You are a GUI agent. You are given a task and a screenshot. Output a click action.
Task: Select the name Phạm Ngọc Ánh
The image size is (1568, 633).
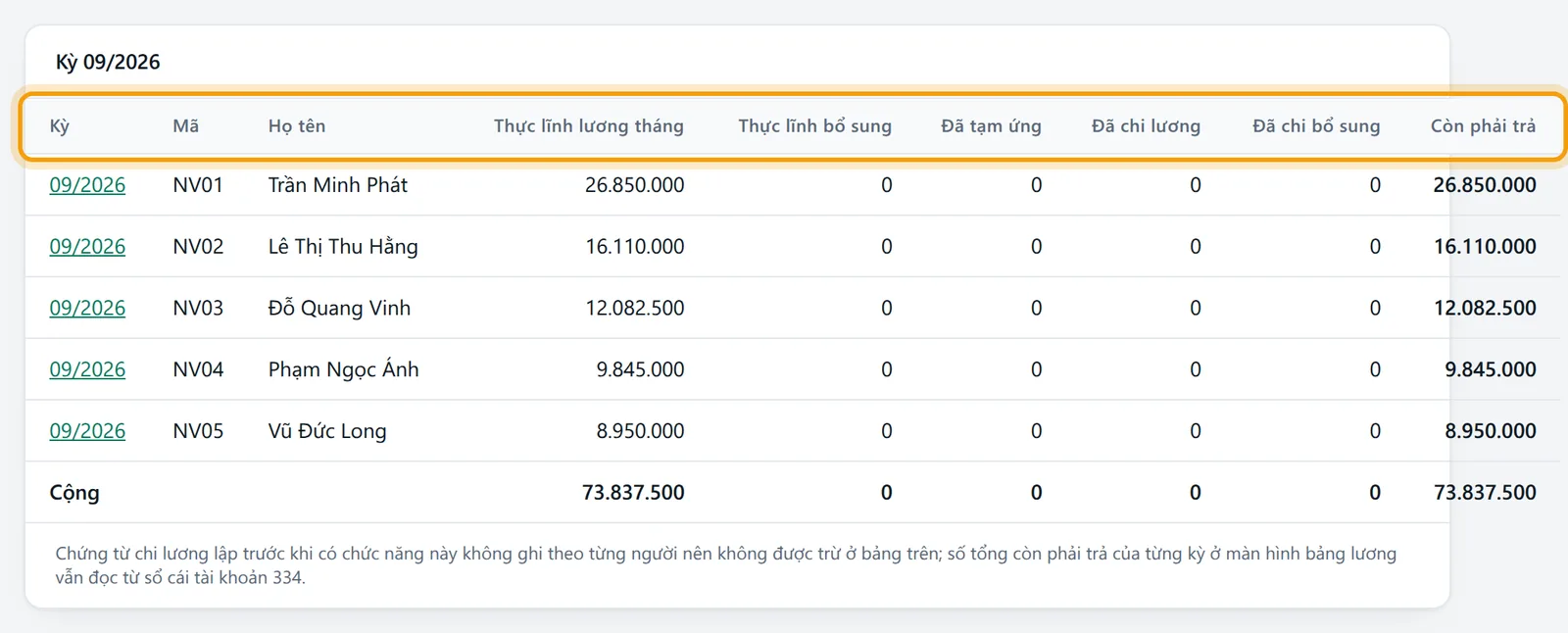tap(344, 370)
